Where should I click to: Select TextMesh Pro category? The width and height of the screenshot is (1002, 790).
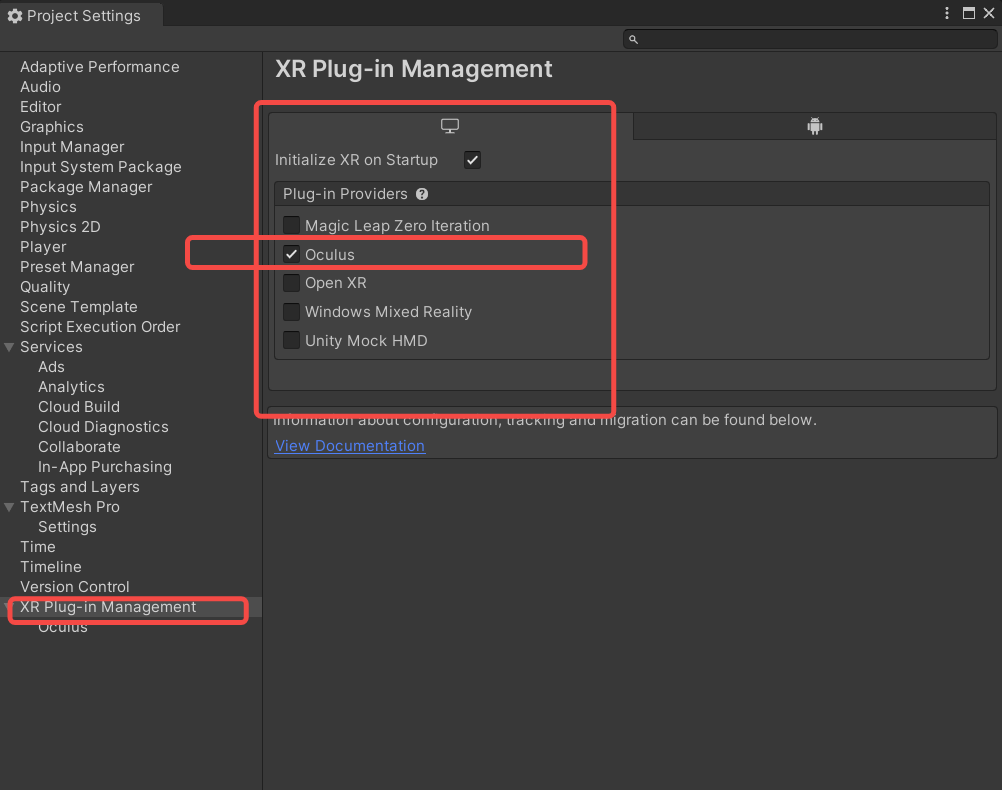70,507
